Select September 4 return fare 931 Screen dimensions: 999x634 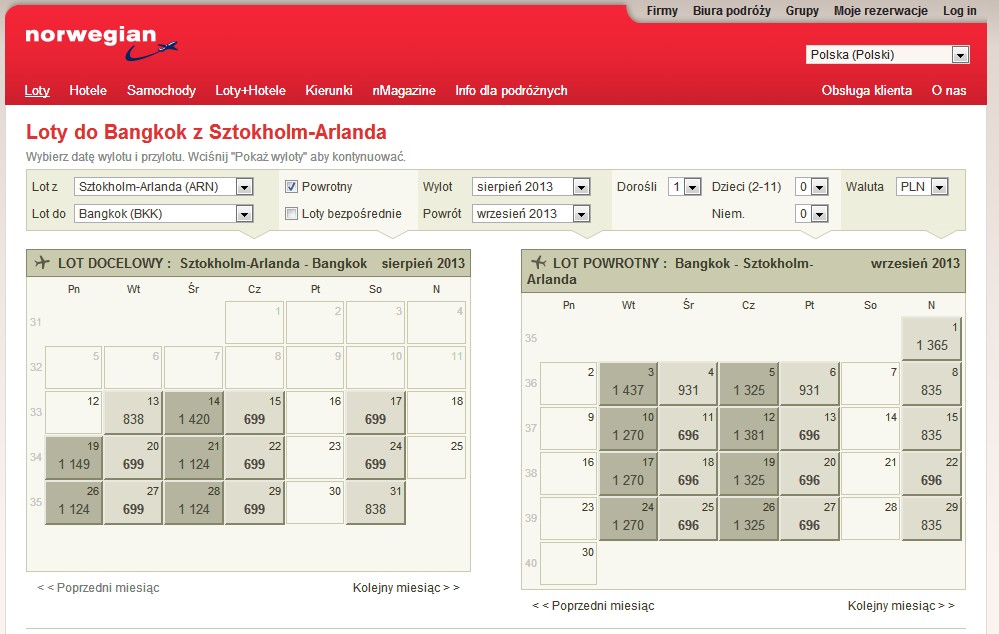click(x=688, y=384)
